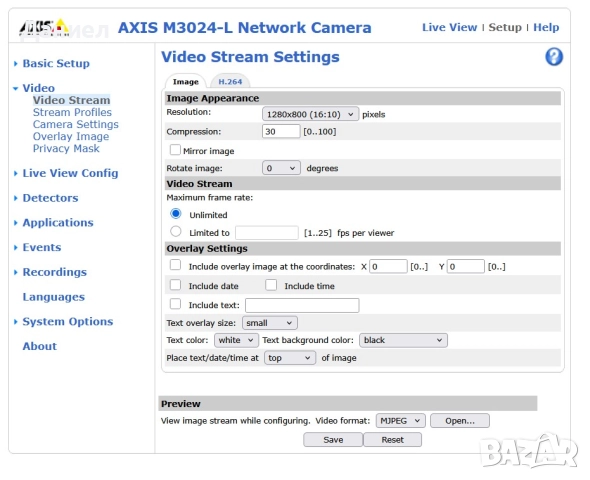Click the Save button

333,439
